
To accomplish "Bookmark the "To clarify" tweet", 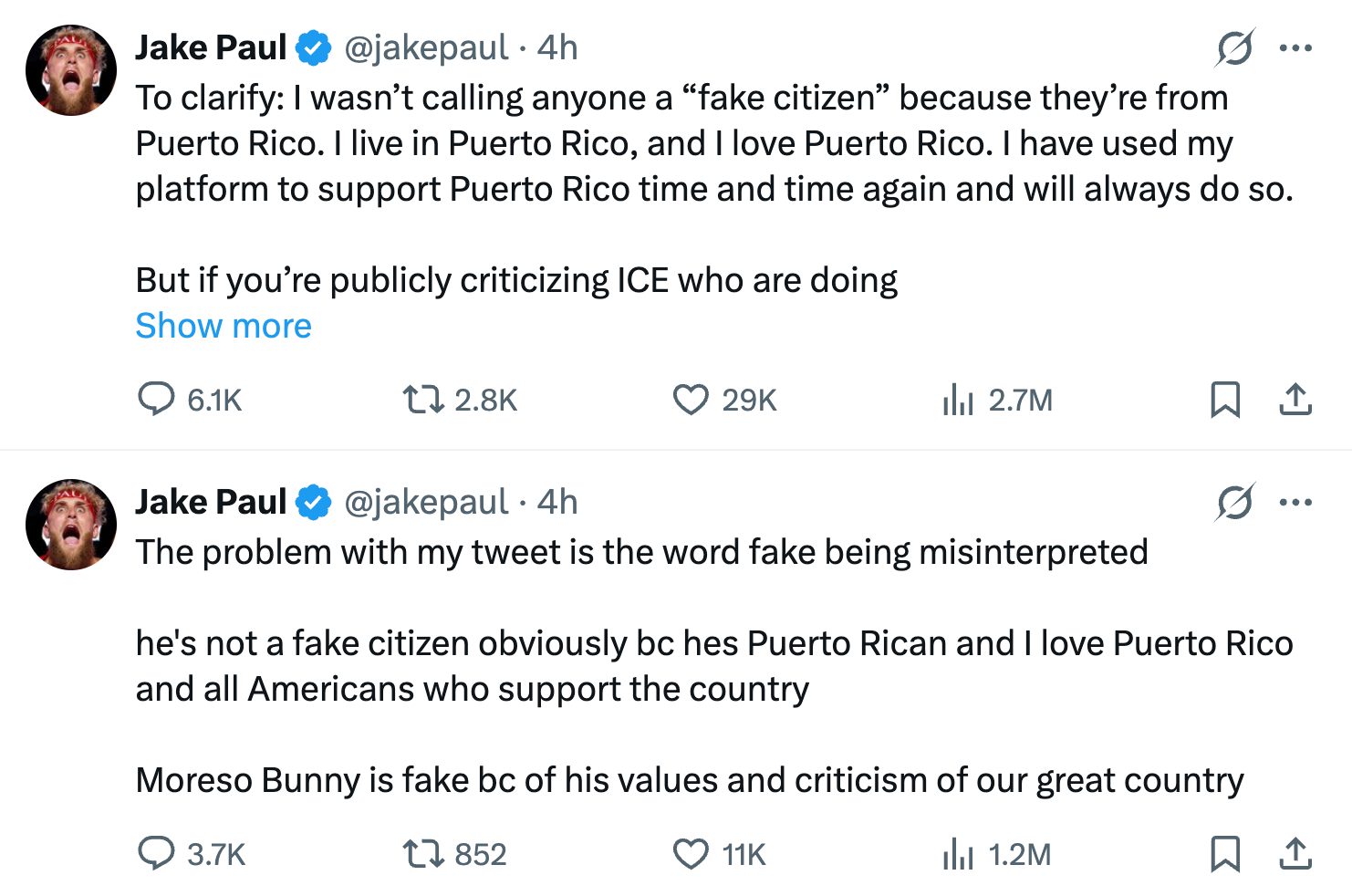I will pyautogui.click(x=1224, y=400).
